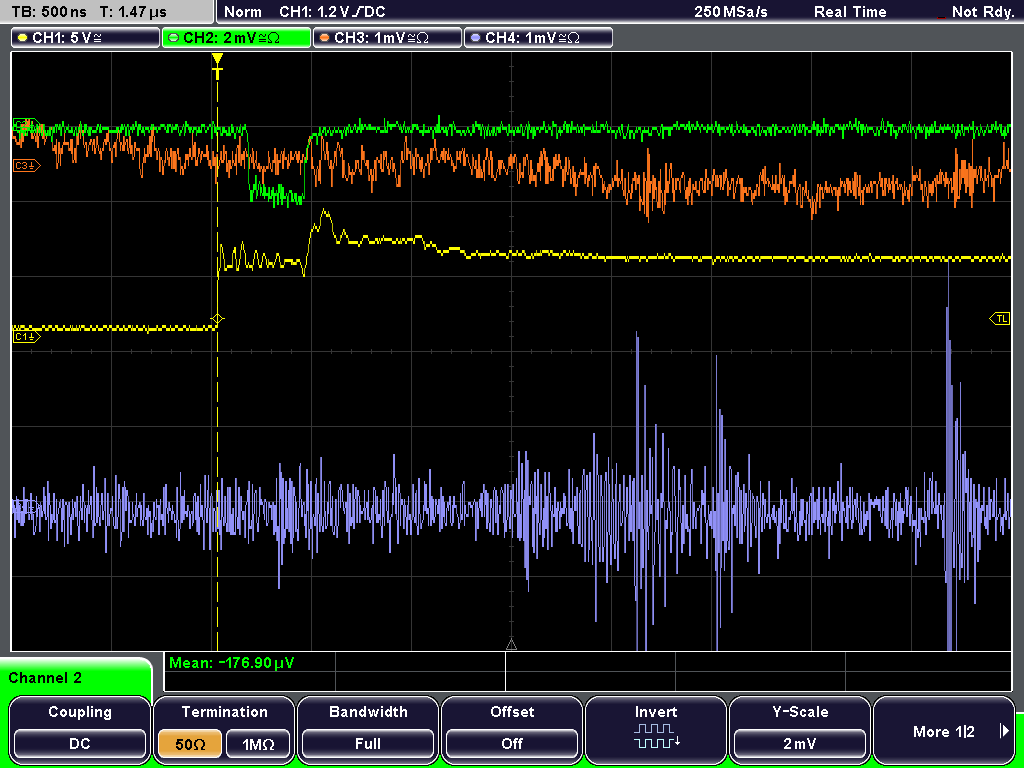Click the TL trigger level marker
The width and height of the screenshot is (1024, 768).
1000,319
